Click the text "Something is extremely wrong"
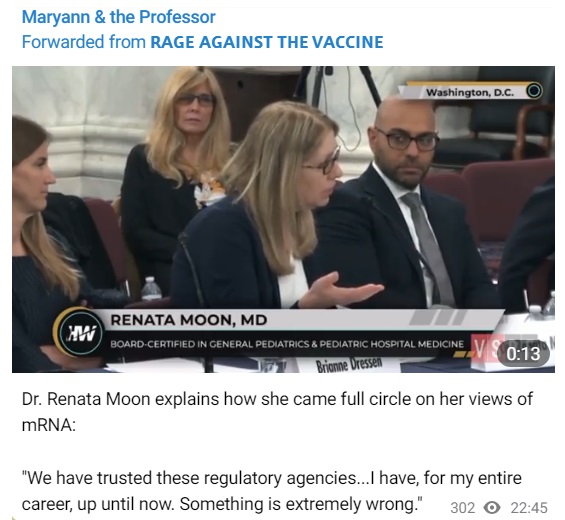Viewport: 565px width, 520px height. (x=301, y=504)
